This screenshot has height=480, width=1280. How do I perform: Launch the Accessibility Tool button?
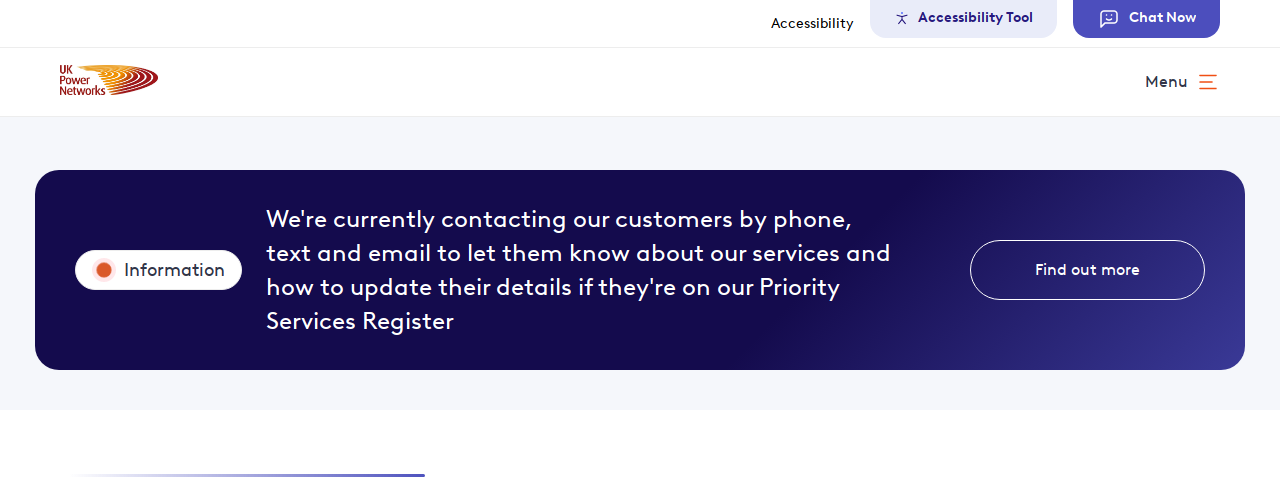click(x=963, y=18)
